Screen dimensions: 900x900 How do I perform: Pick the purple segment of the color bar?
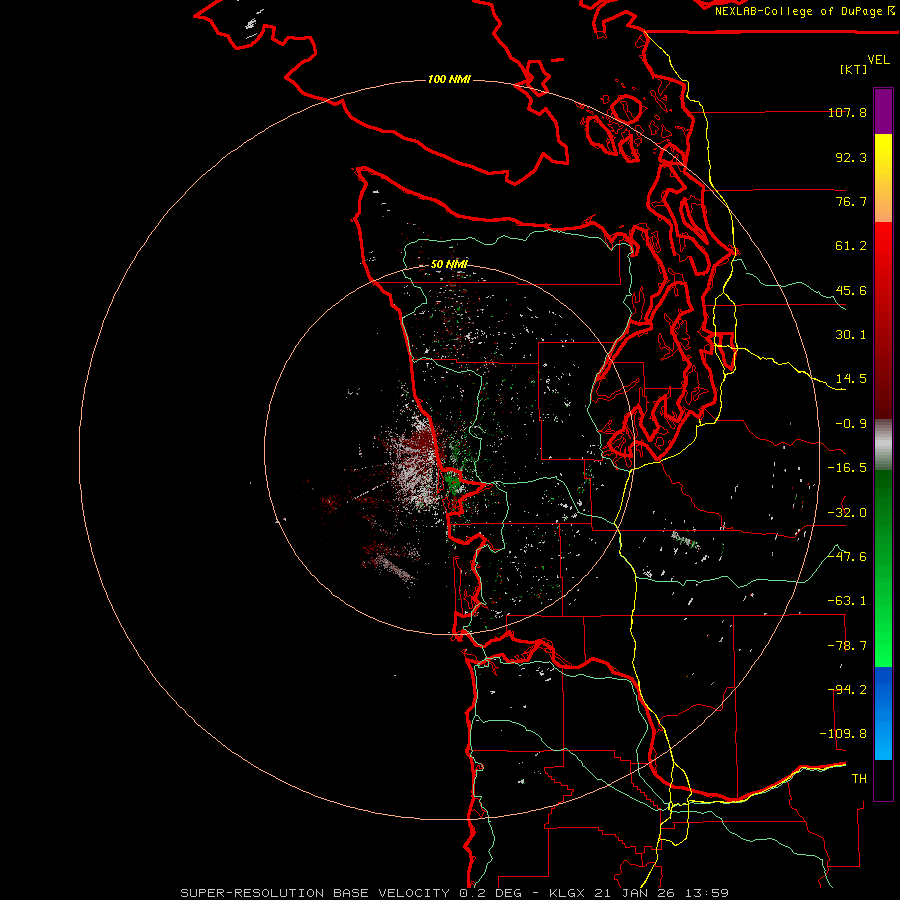[x=883, y=111]
